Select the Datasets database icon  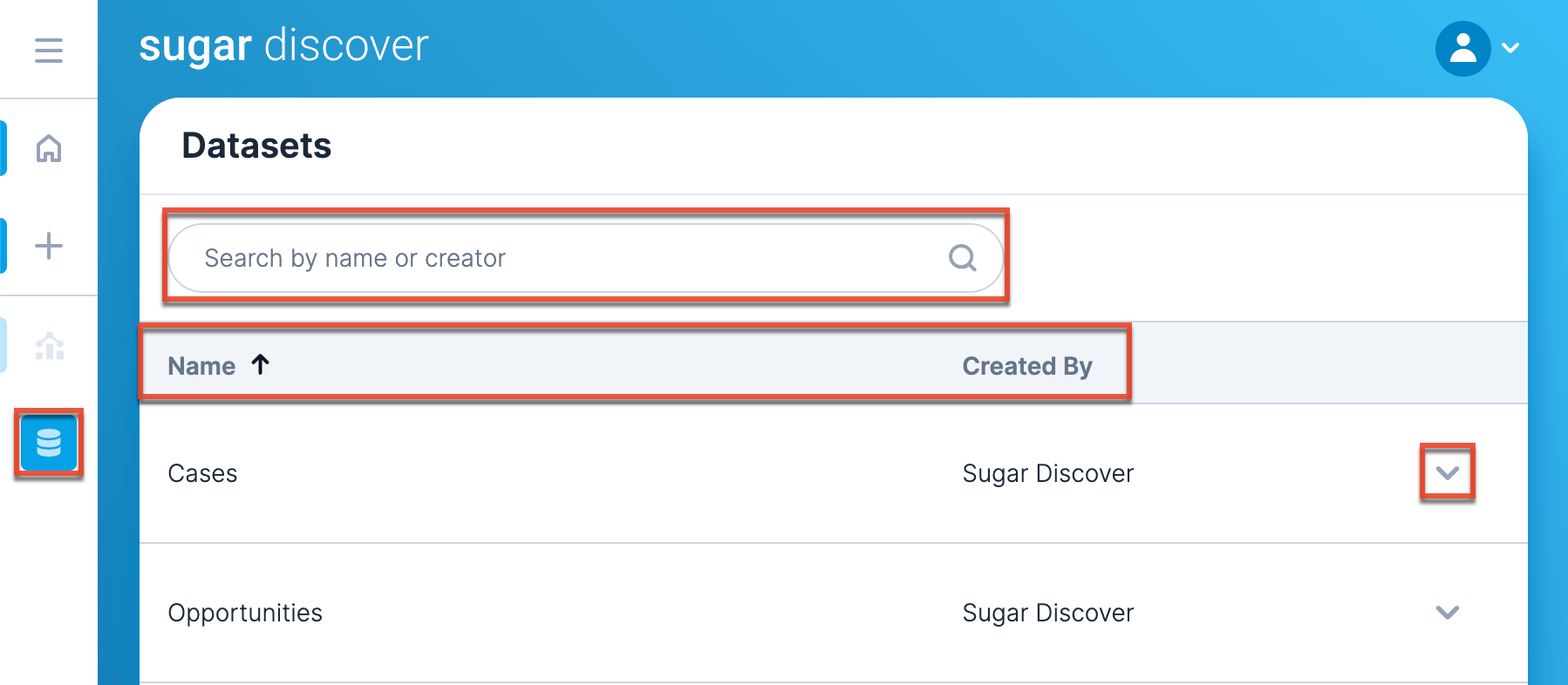[49, 444]
